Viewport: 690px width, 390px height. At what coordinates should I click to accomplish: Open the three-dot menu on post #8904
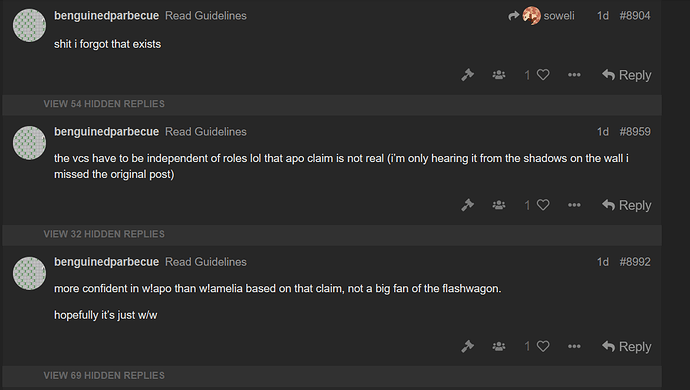click(574, 75)
